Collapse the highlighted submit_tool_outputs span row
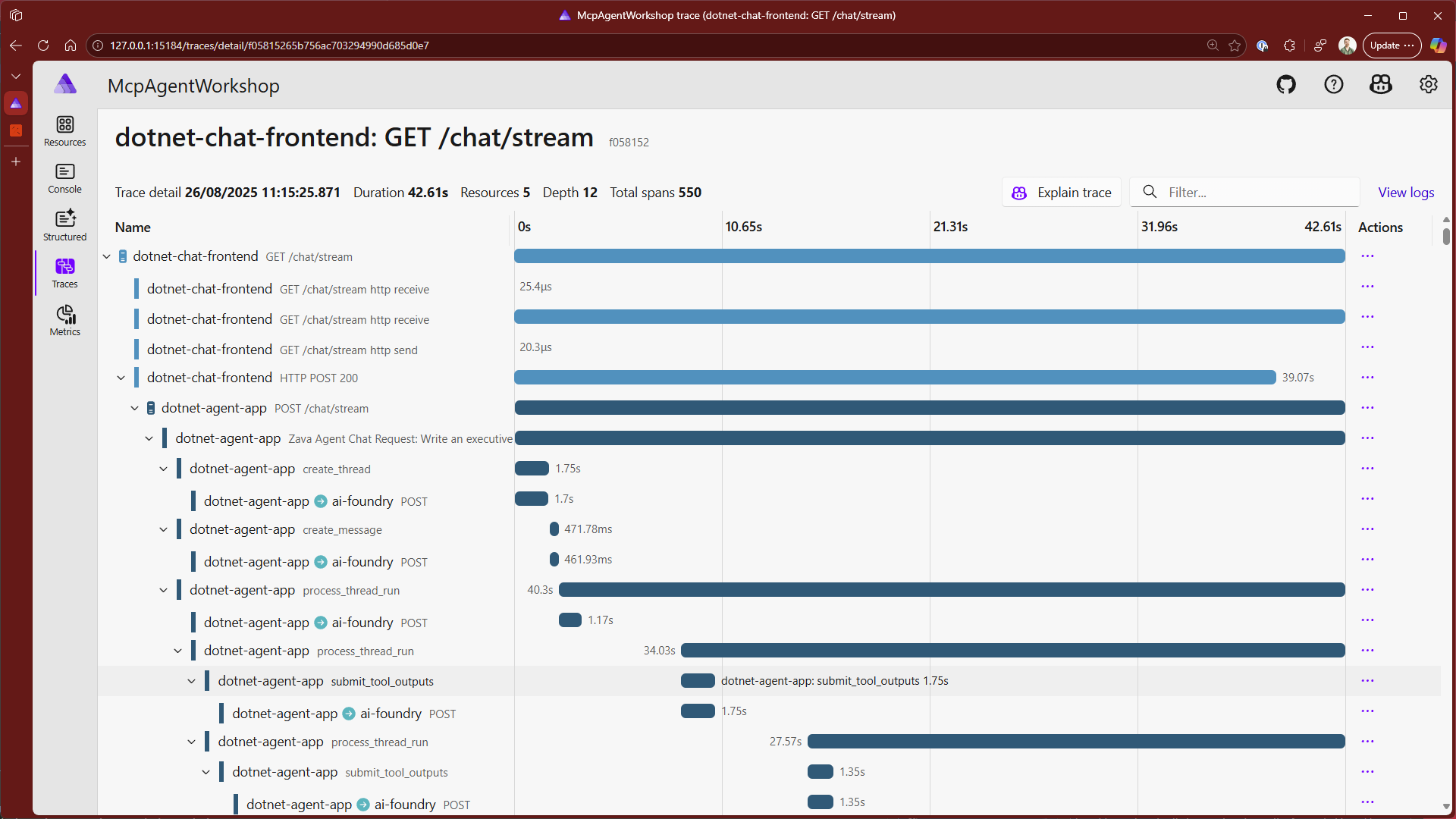Screen dimensions: 1456x819 coord(192,682)
